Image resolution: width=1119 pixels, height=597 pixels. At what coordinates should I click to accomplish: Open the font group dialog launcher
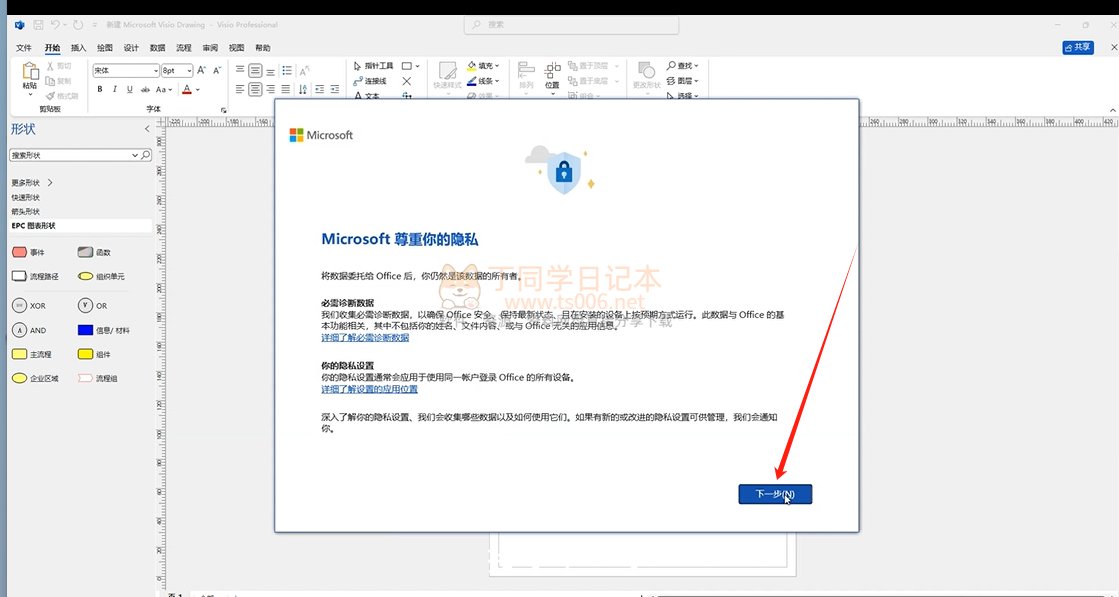click(x=223, y=110)
